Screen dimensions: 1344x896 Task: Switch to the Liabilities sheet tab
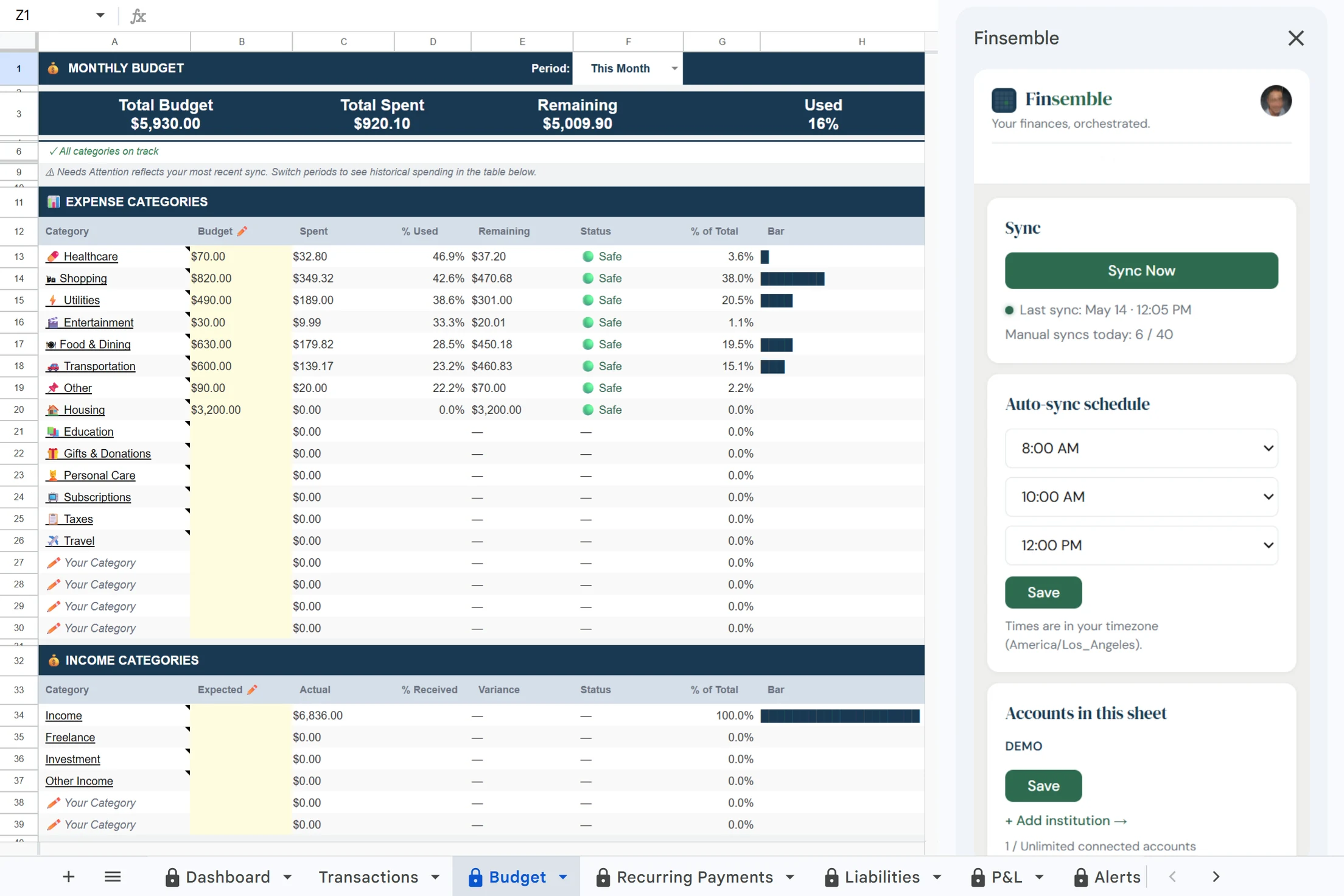pos(882,877)
